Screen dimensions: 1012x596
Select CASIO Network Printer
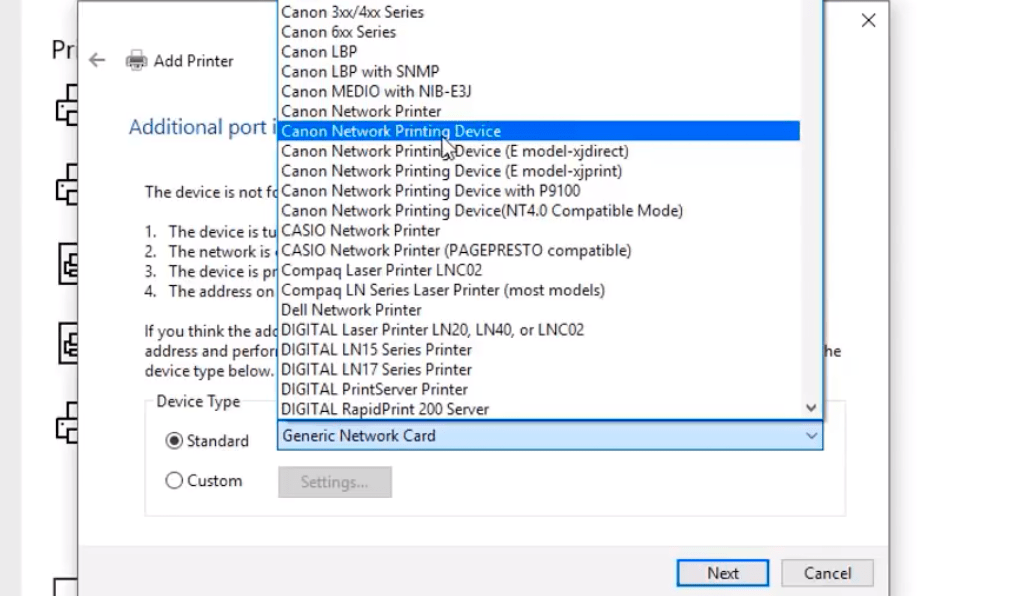pos(539,231)
